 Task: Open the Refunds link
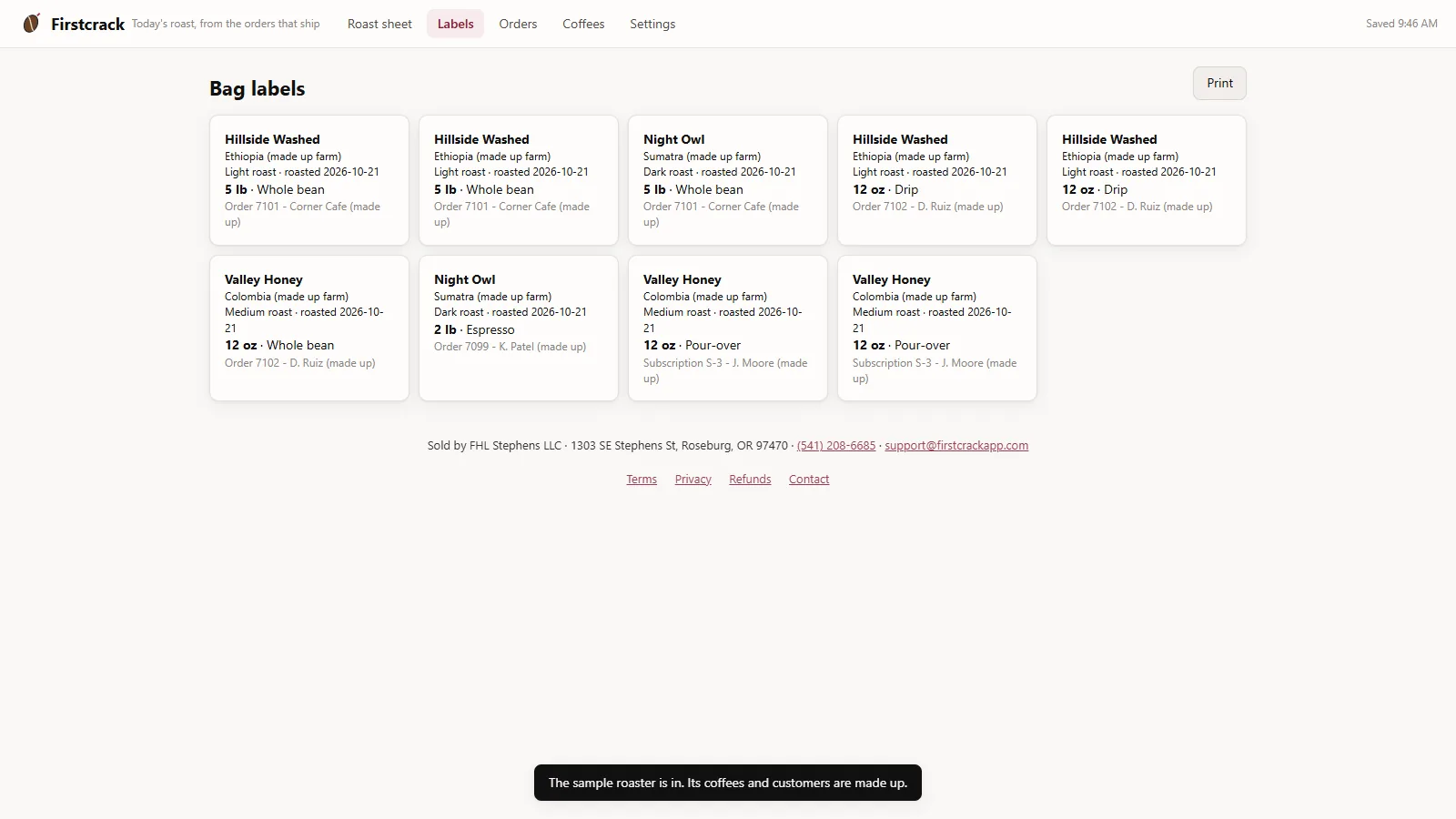pyautogui.click(x=750, y=479)
